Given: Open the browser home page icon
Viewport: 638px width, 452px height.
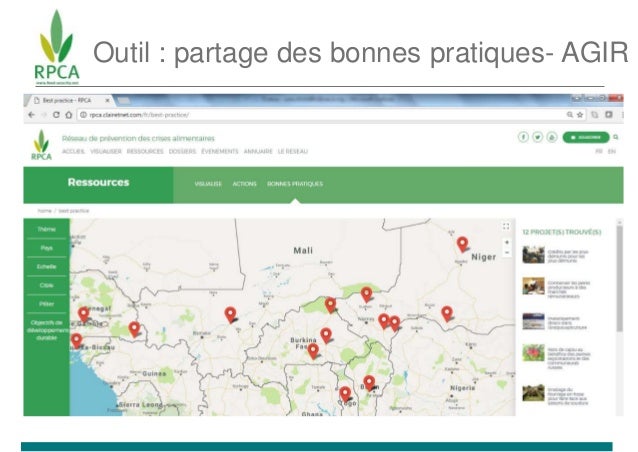Looking at the screenshot, I should (69, 115).
